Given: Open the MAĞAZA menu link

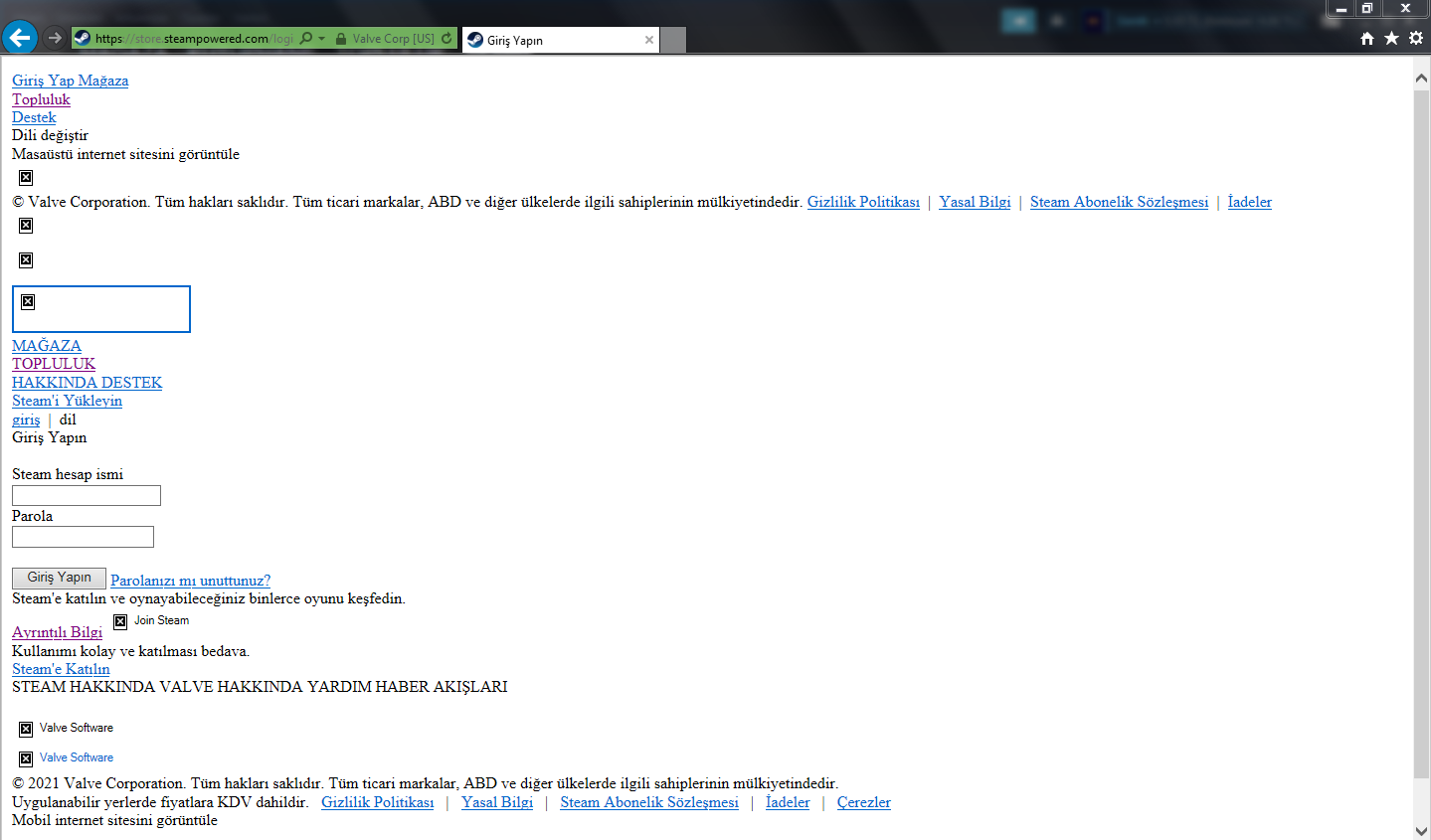Looking at the screenshot, I should point(47,346).
